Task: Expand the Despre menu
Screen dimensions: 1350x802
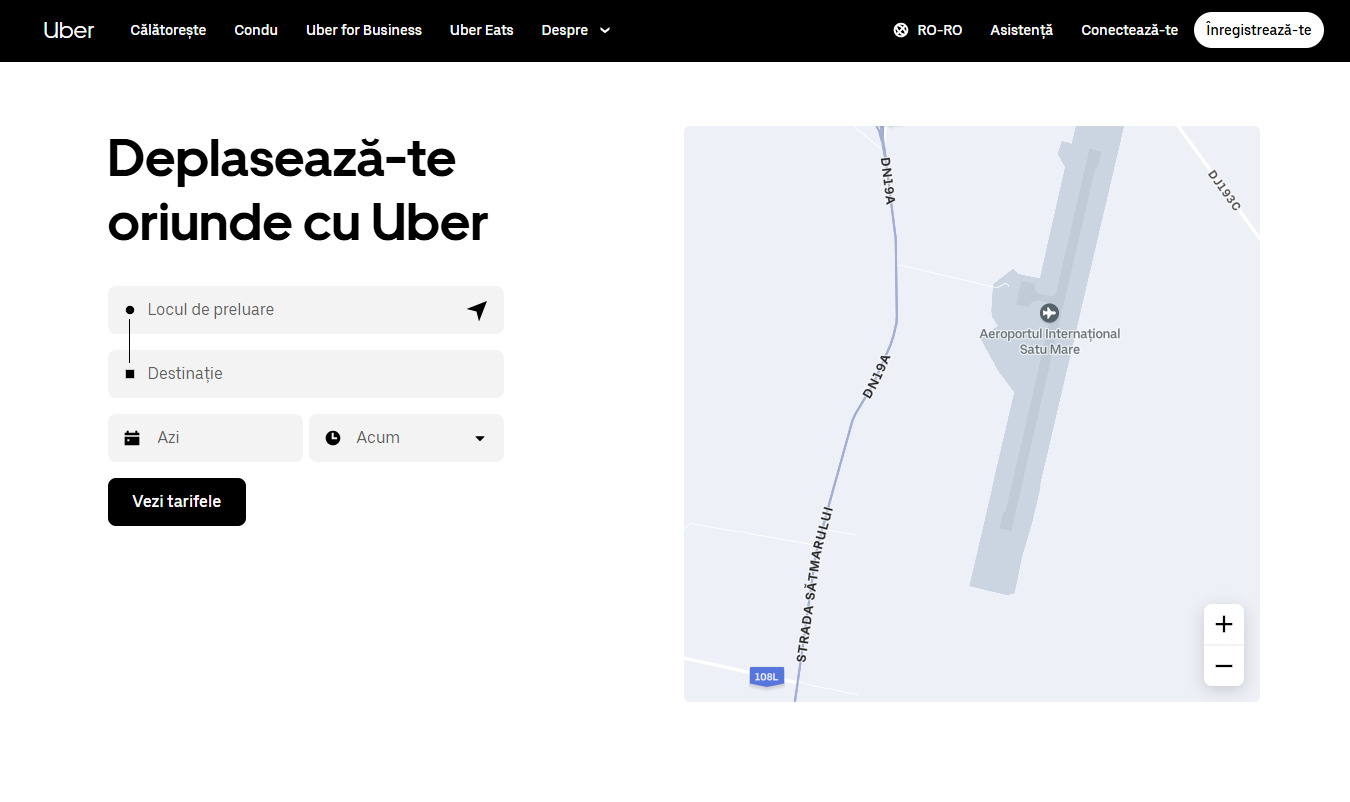Action: click(x=575, y=30)
